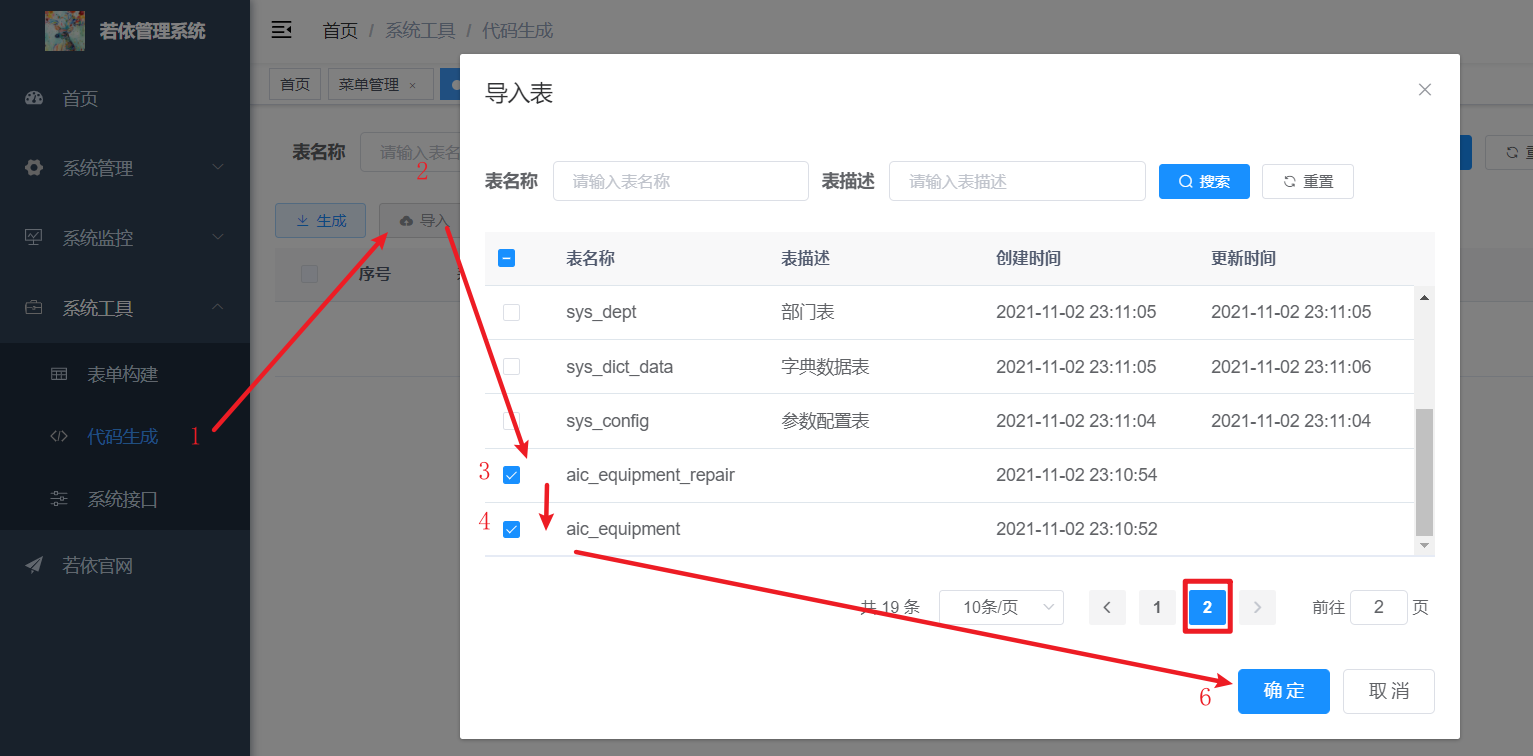Open the 10条/页 page size dropdown
The image size is (1533, 756).
click(x=1001, y=607)
